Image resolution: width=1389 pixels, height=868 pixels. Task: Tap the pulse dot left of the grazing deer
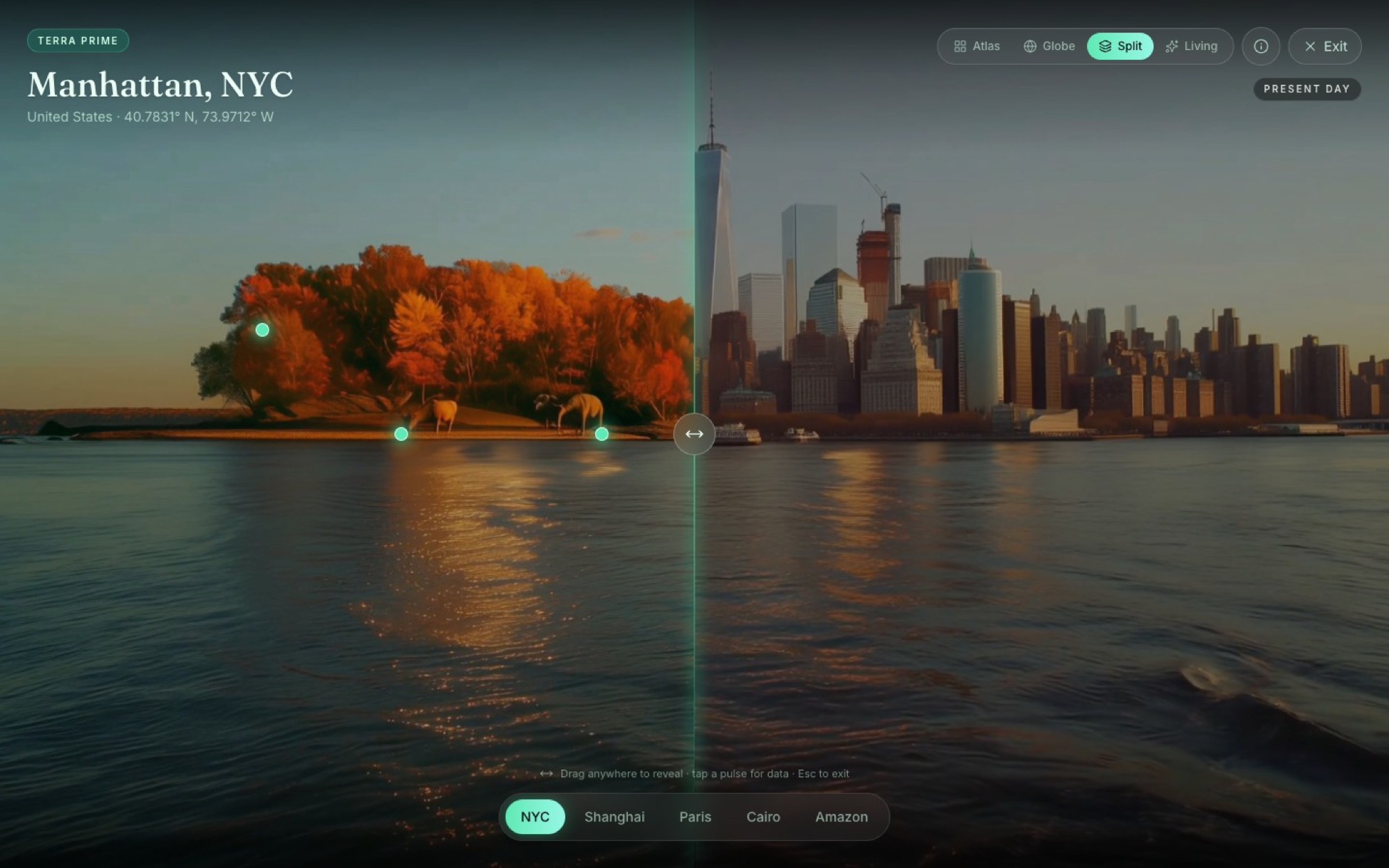401,434
